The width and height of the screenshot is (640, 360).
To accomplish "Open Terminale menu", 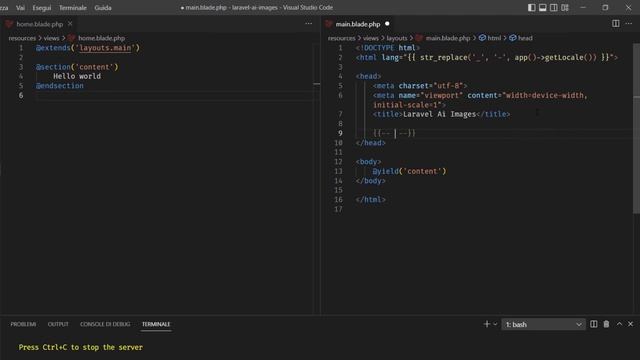I will 73,7.
